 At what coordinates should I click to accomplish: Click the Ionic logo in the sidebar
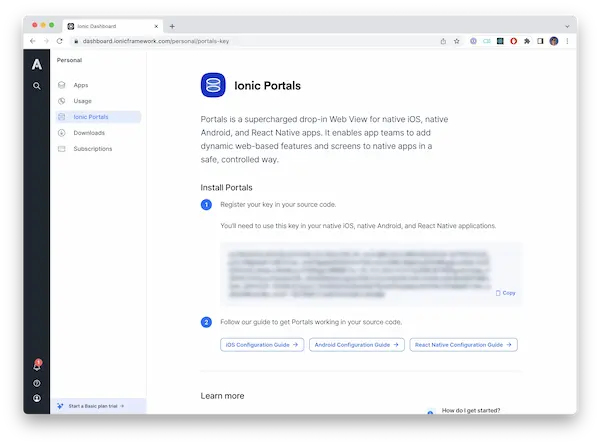pos(37,63)
